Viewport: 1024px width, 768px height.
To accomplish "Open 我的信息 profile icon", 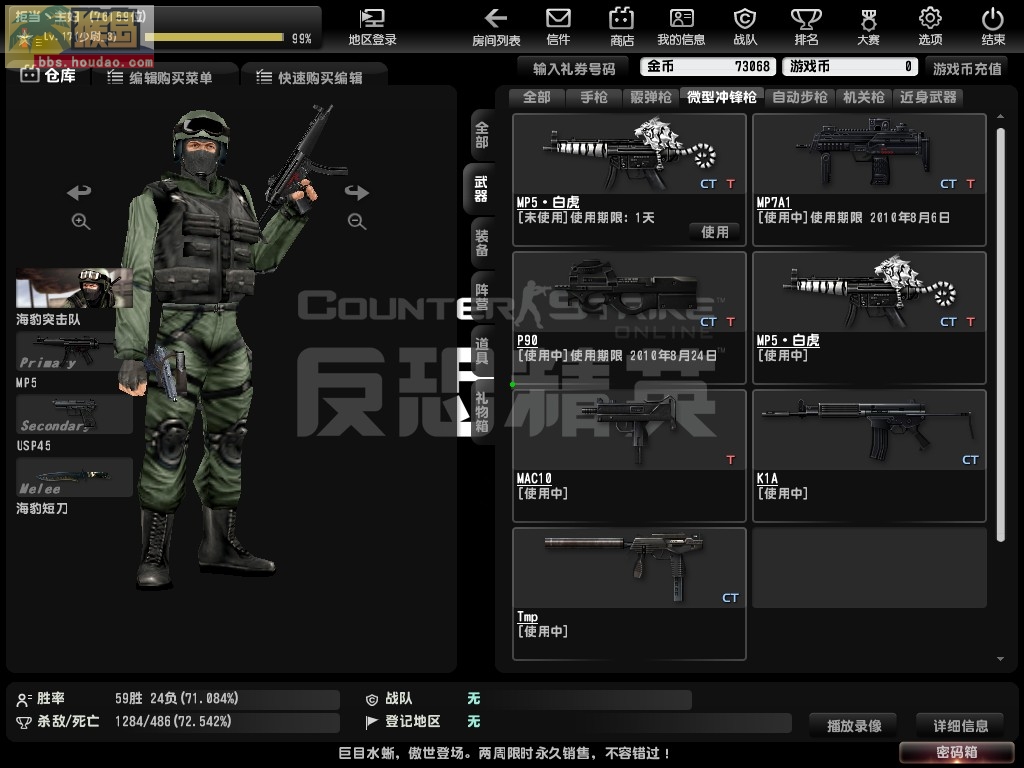I will tap(681, 27).
